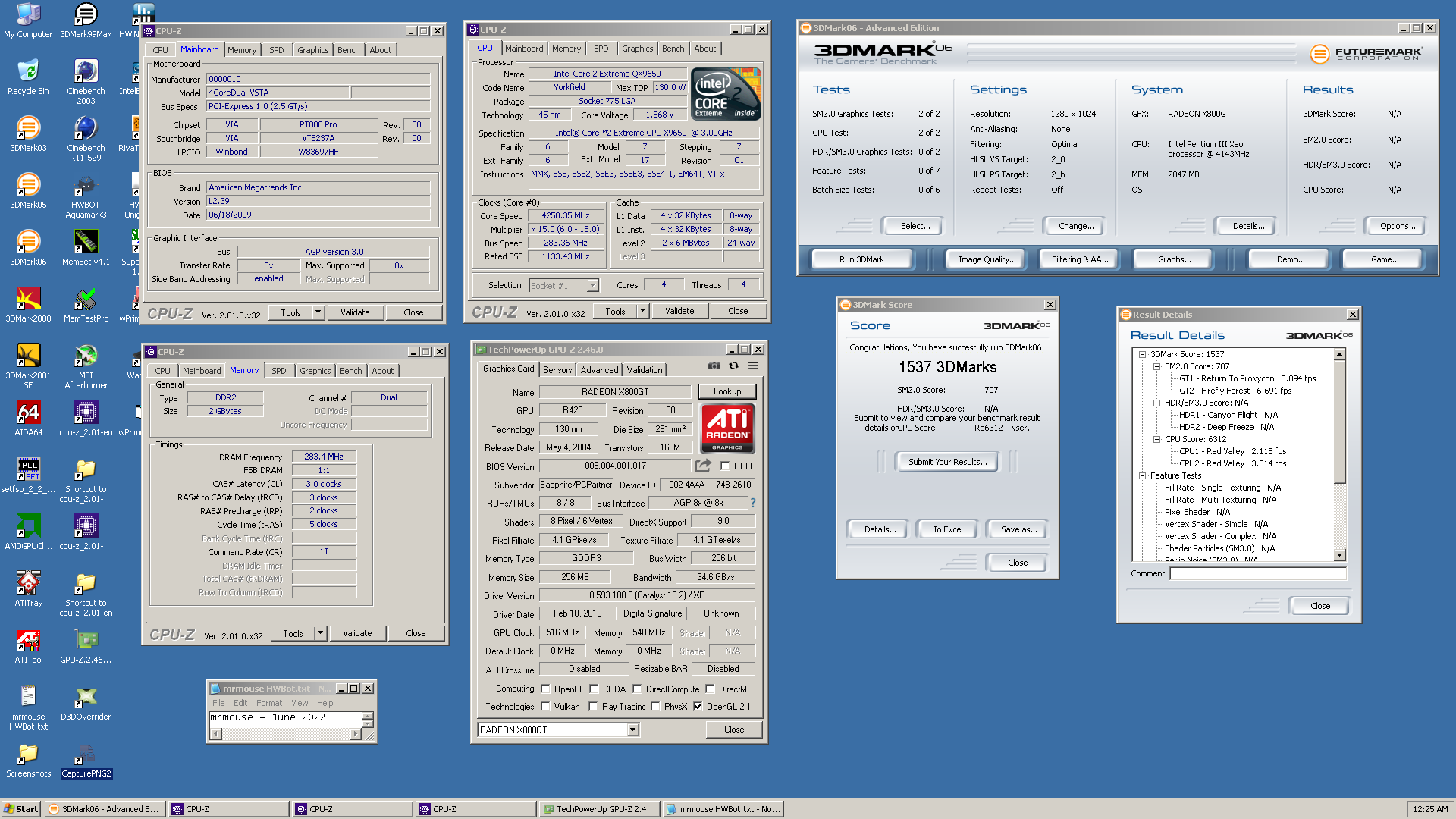Open setfsb desktop icon

(28, 475)
